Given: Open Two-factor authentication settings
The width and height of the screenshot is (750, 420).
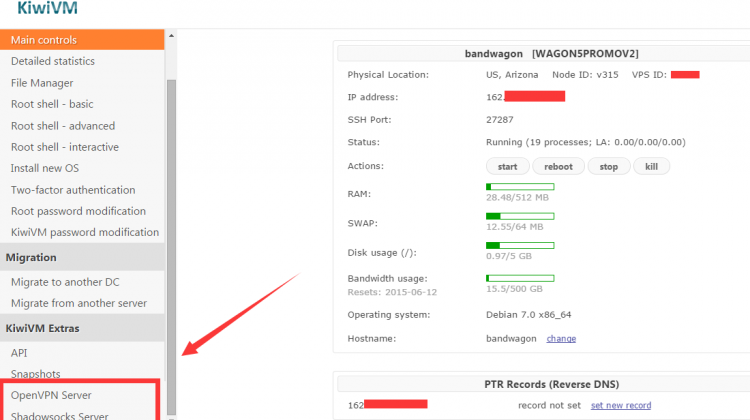Looking at the screenshot, I should coord(73,190).
